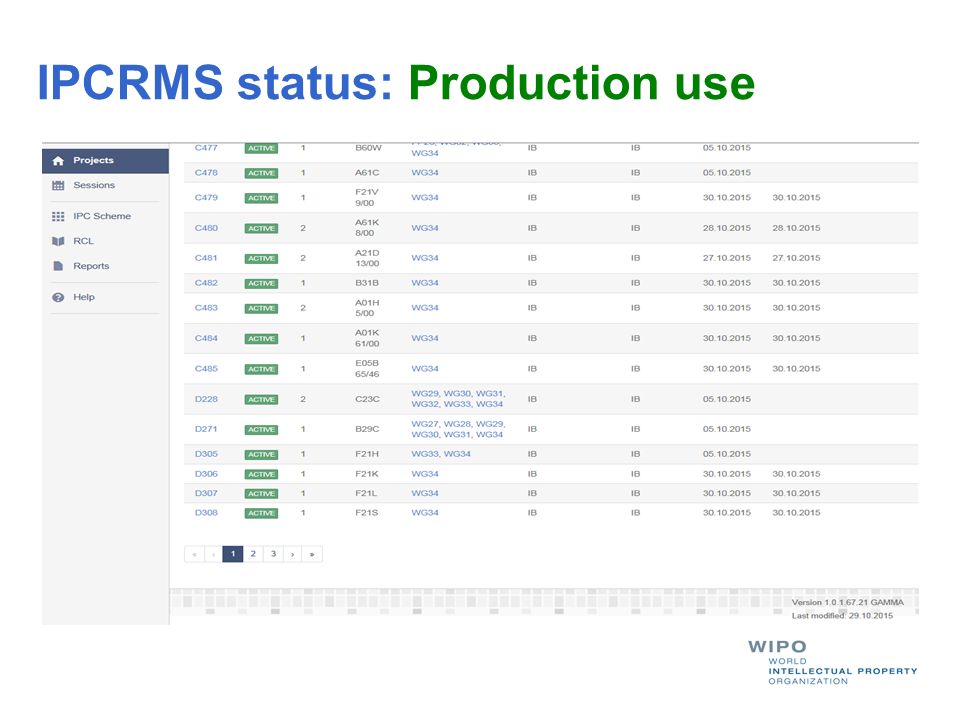960x720 pixels.
Task: Click the RCL book icon
Action: 58,241
